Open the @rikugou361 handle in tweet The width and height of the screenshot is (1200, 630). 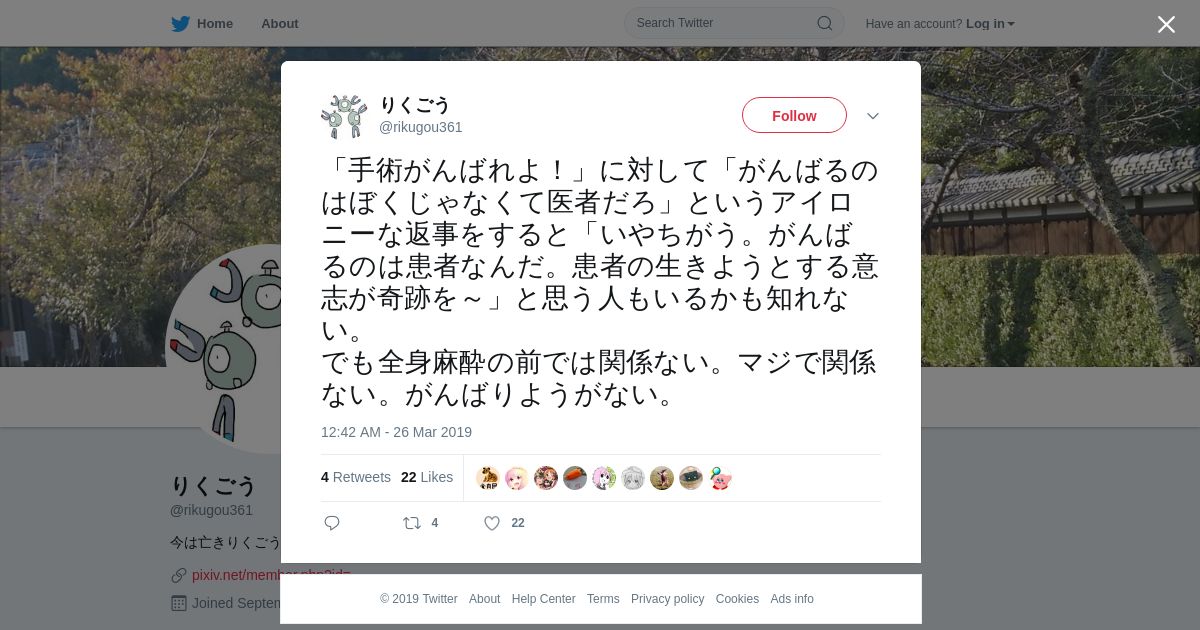pyautogui.click(x=420, y=127)
